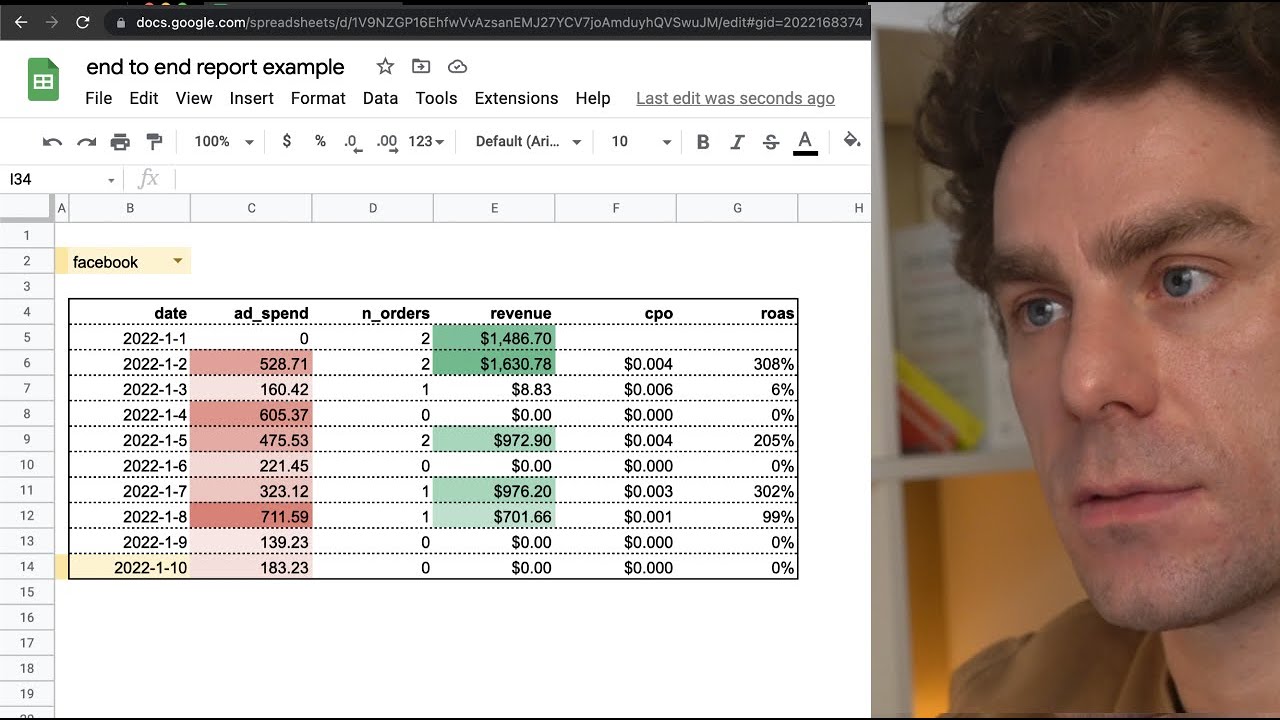Select the date cell 2022-1-10
The width and height of the screenshot is (1280, 720).
(129, 567)
